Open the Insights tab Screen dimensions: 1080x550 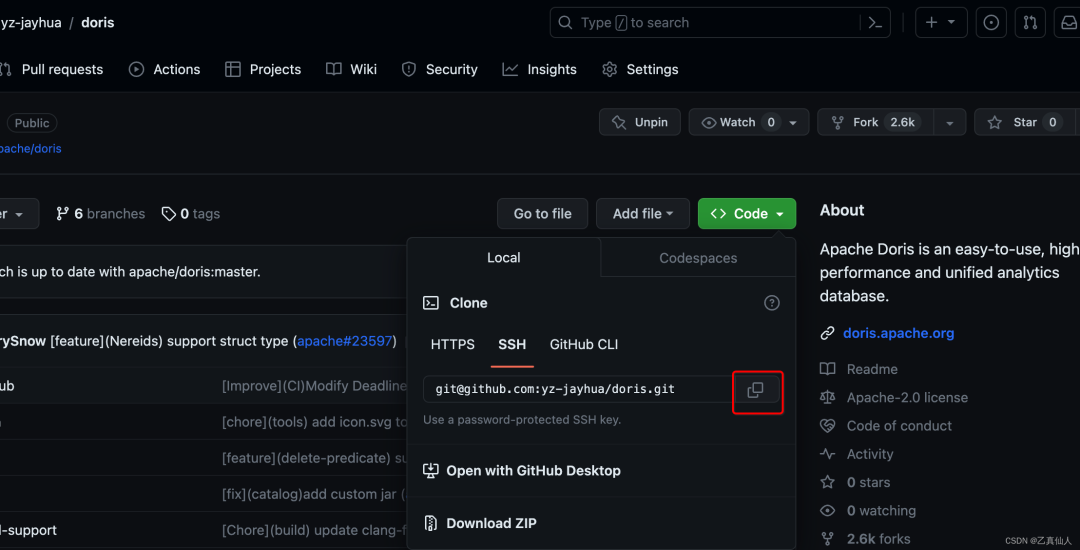tap(539, 70)
